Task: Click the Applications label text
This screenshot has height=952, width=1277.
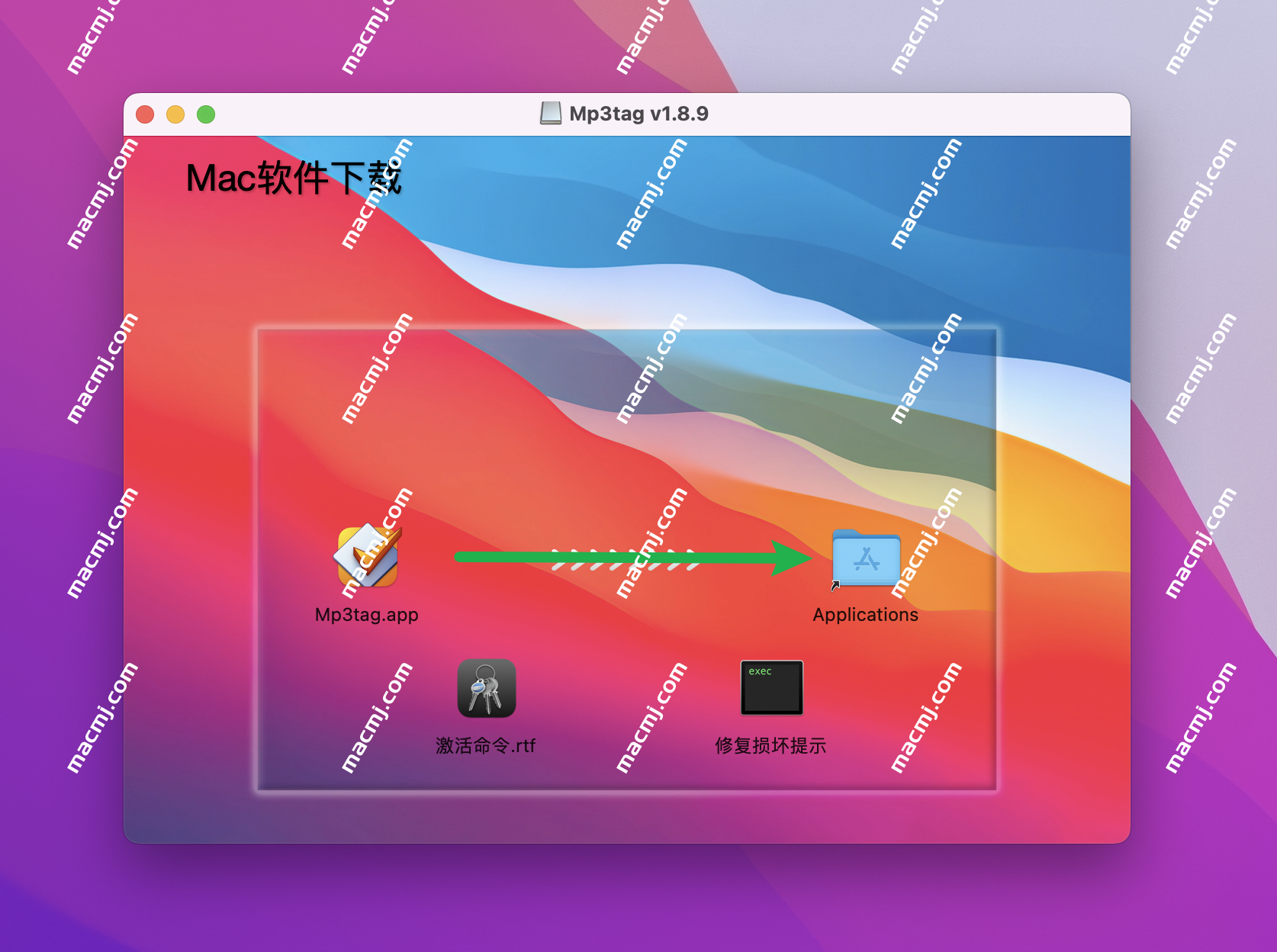Action: [x=866, y=615]
